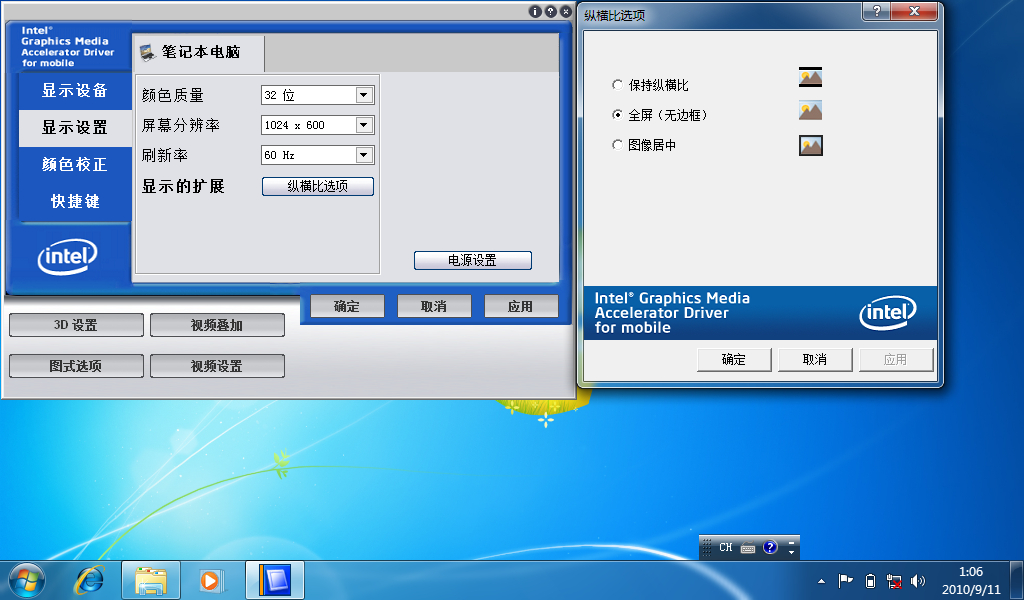Click 取消 in 纵横比选项 dialog

tap(815, 360)
